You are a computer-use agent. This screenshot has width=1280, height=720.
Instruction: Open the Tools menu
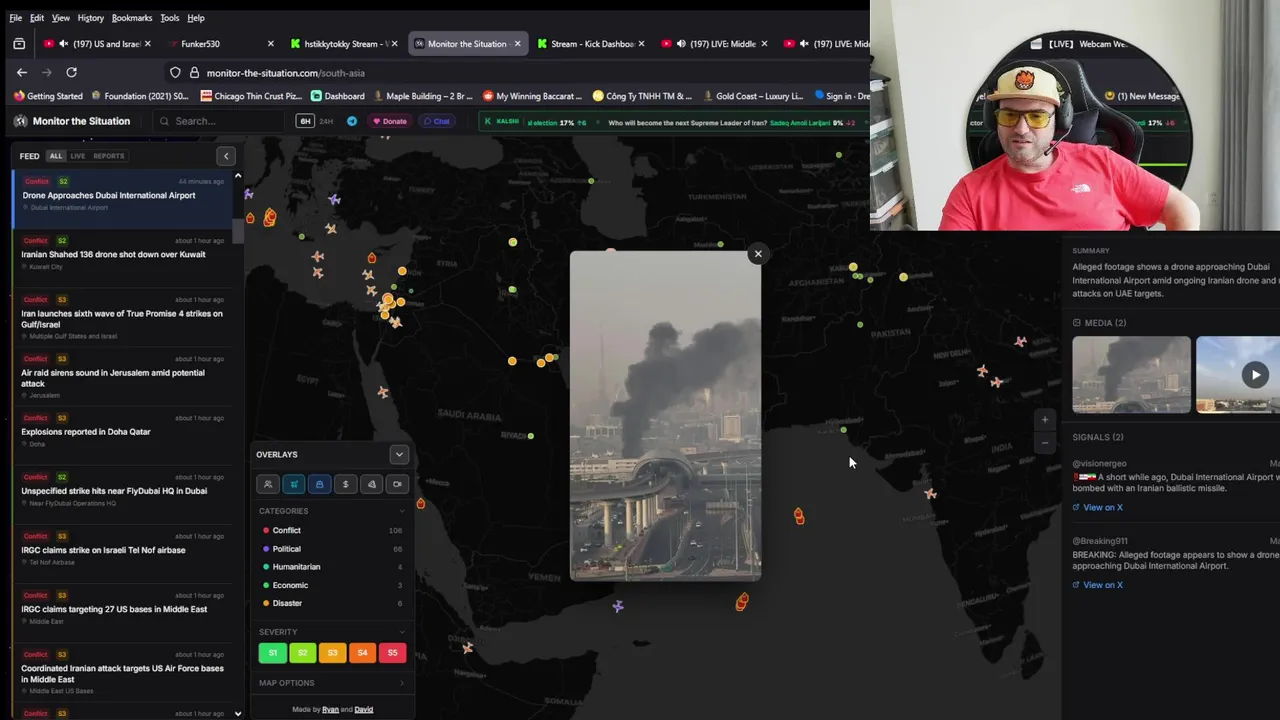[x=170, y=18]
